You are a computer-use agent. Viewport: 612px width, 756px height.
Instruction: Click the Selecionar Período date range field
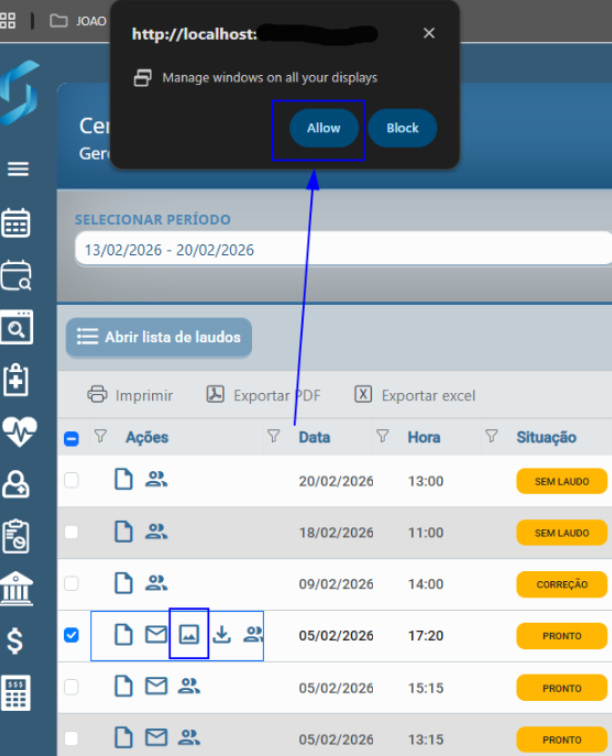pyautogui.click(x=340, y=250)
